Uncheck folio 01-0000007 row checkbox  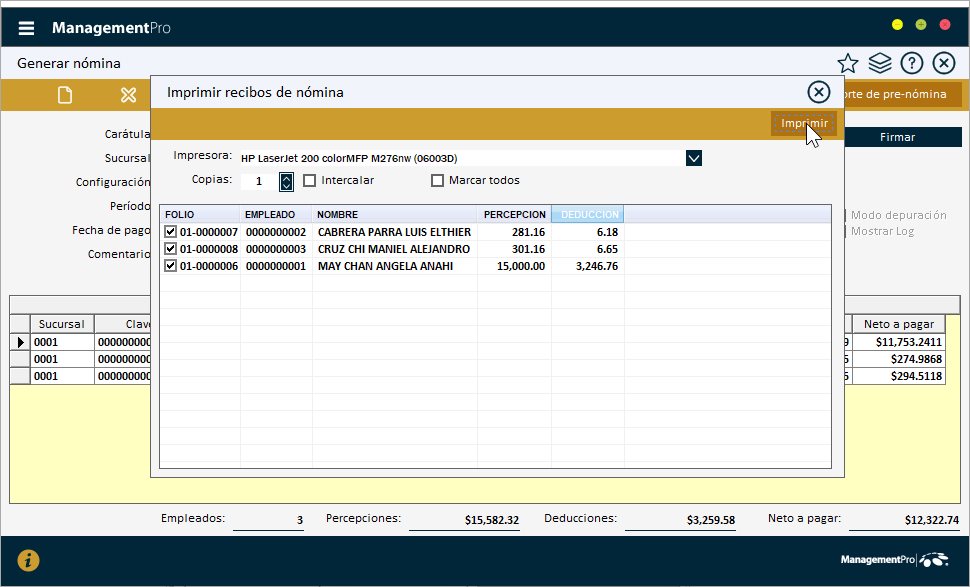point(171,232)
